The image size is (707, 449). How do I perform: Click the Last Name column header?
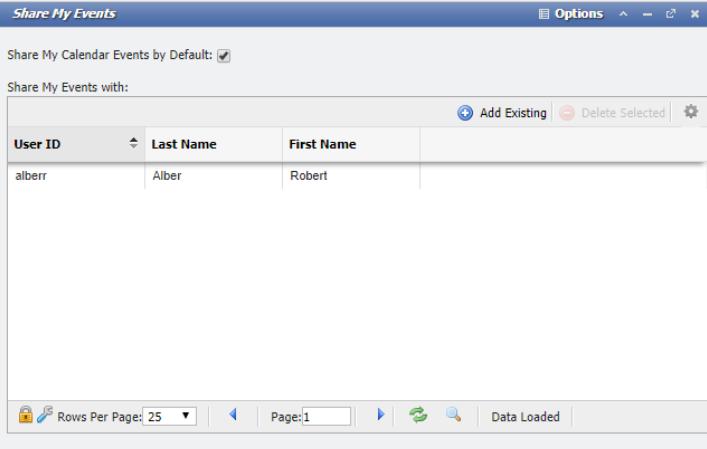[x=213, y=144]
